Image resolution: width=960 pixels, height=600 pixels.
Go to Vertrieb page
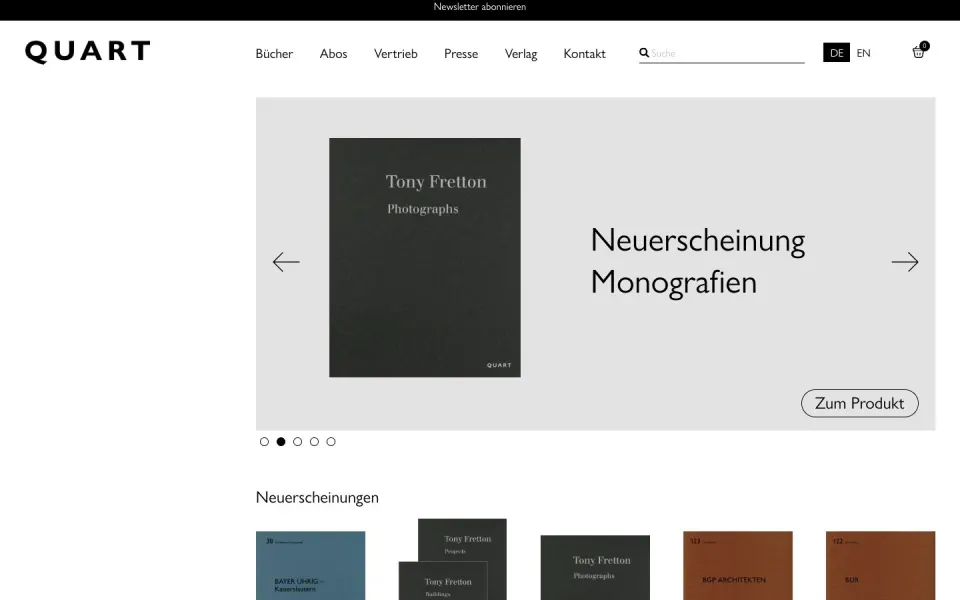pos(396,54)
